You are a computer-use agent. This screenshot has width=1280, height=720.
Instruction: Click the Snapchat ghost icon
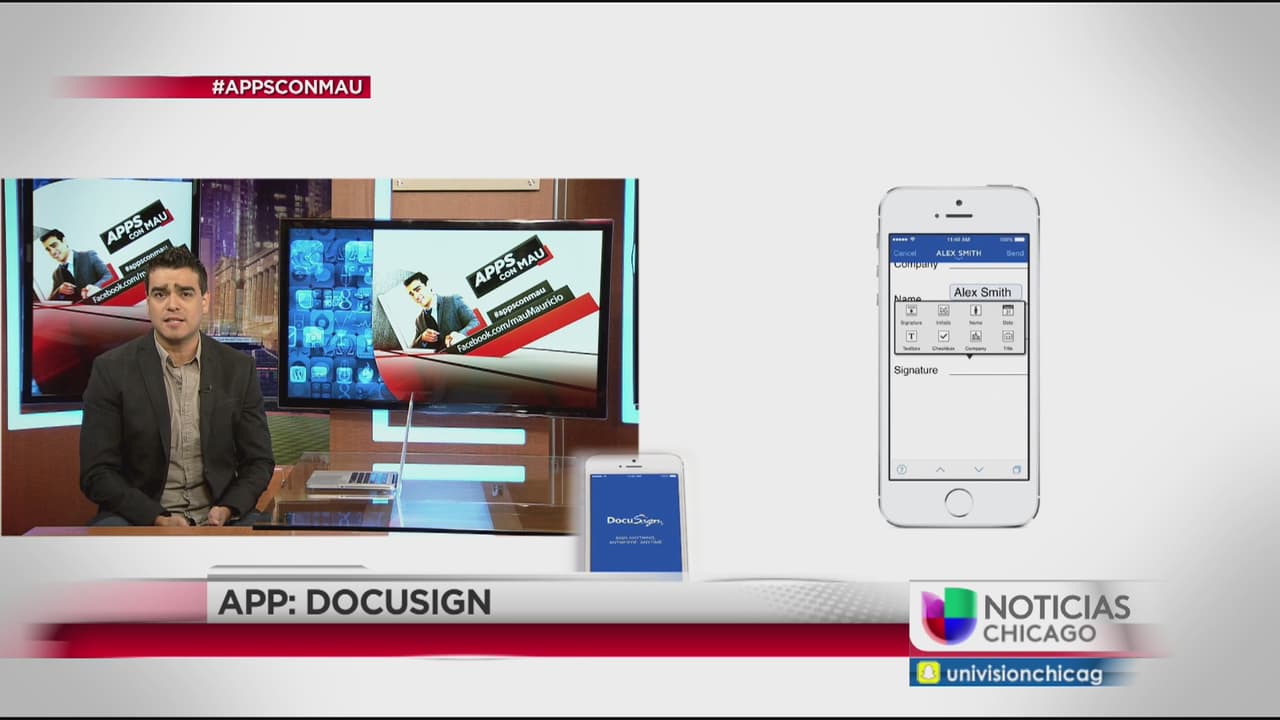click(x=928, y=673)
